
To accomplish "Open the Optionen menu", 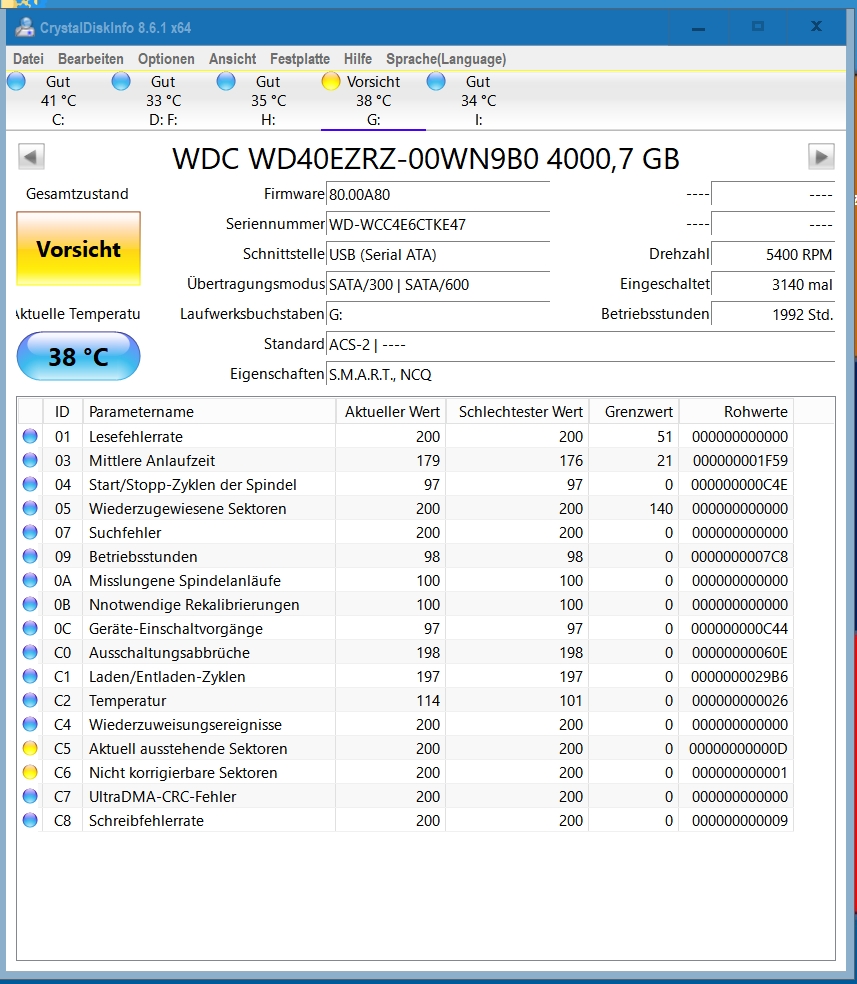I will click(166, 59).
